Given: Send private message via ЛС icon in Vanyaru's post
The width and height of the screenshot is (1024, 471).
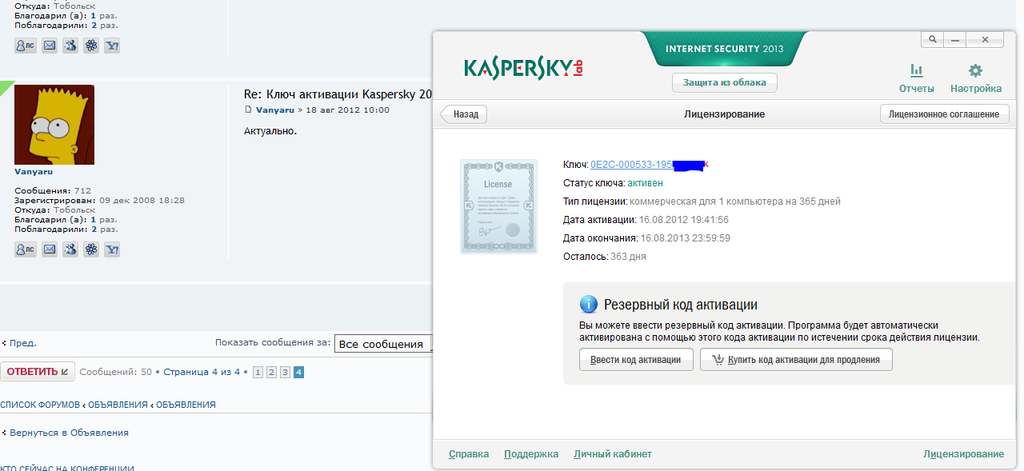Looking at the screenshot, I should tap(25, 249).
